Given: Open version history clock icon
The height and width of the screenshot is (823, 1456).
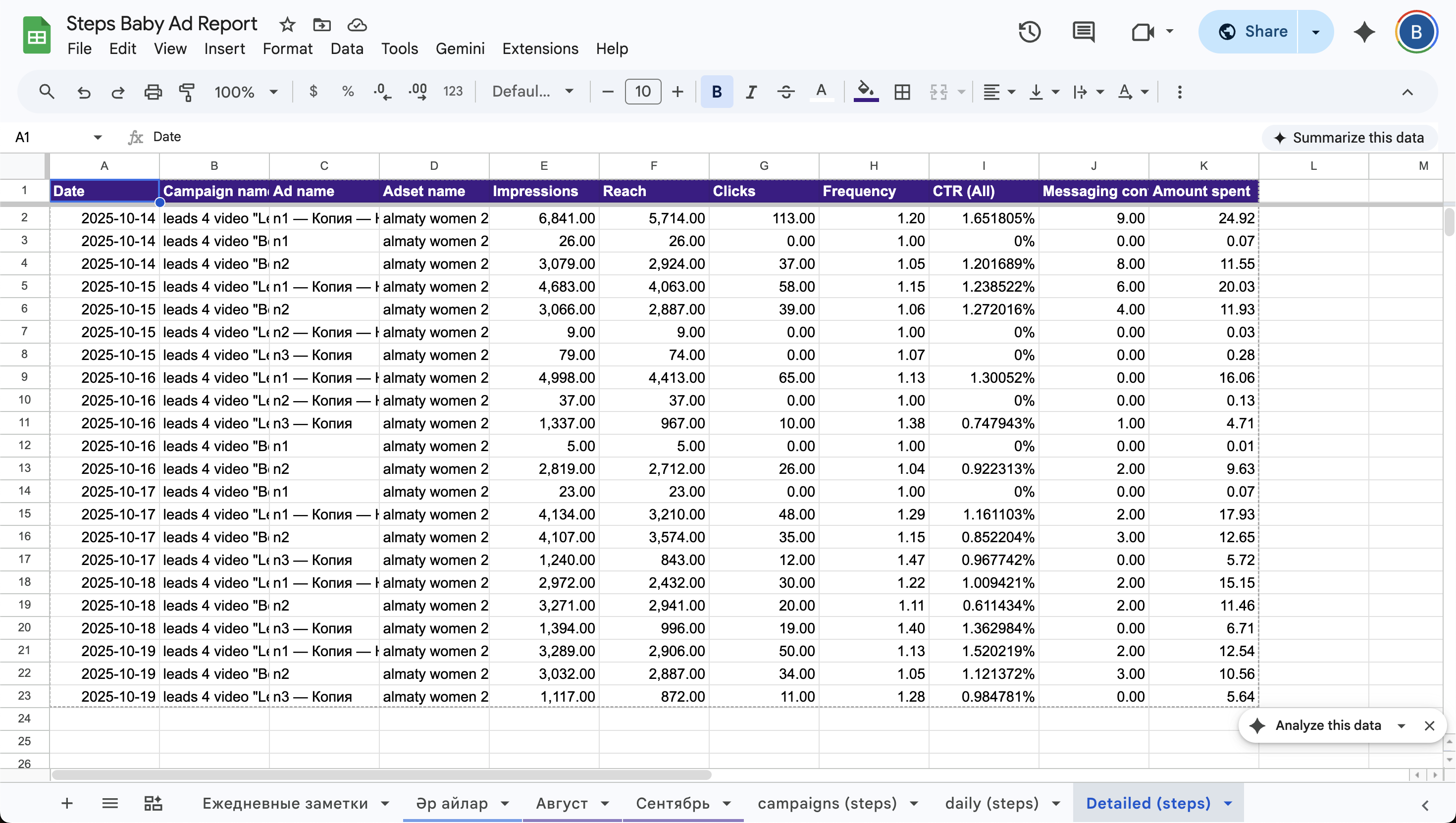Looking at the screenshot, I should 1029,32.
